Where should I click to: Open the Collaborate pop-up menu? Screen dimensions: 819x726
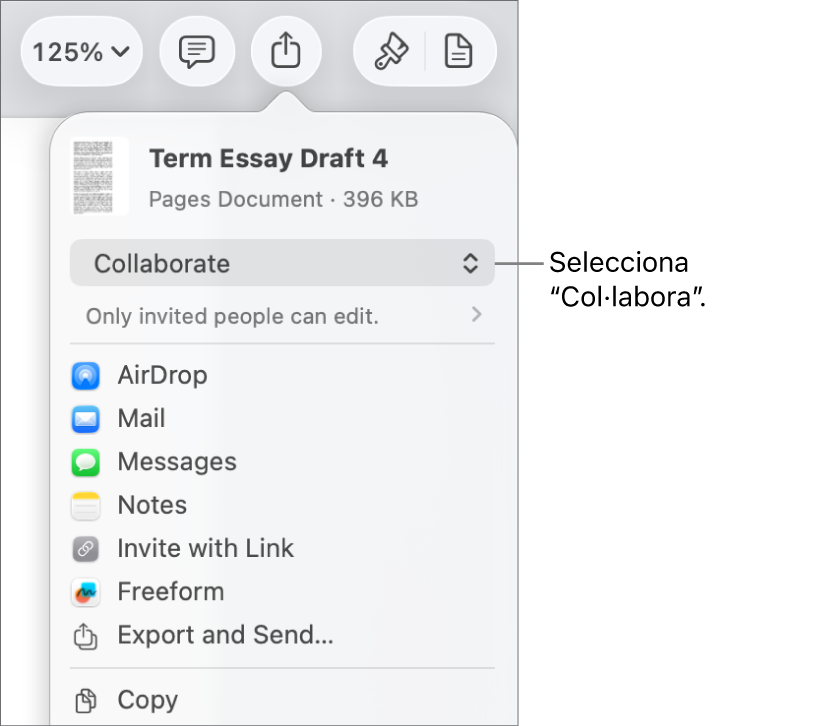point(282,264)
